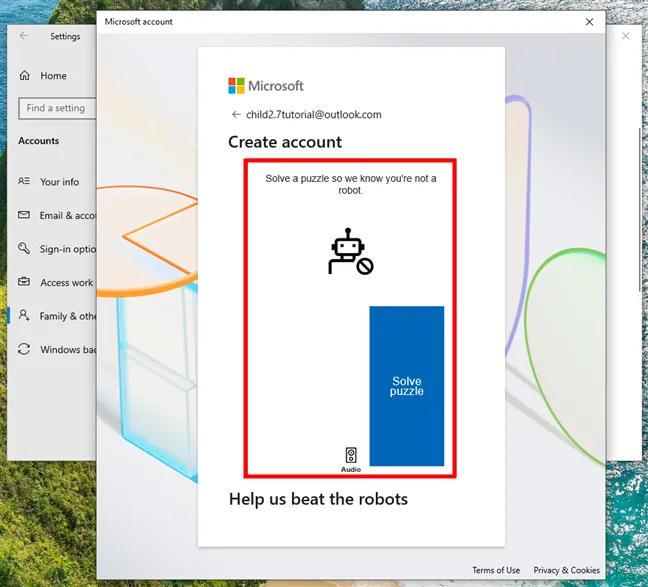This screenshot has height=587, width=648.
Task: Click the Microsoft logo
Action: tap(266, 86)
